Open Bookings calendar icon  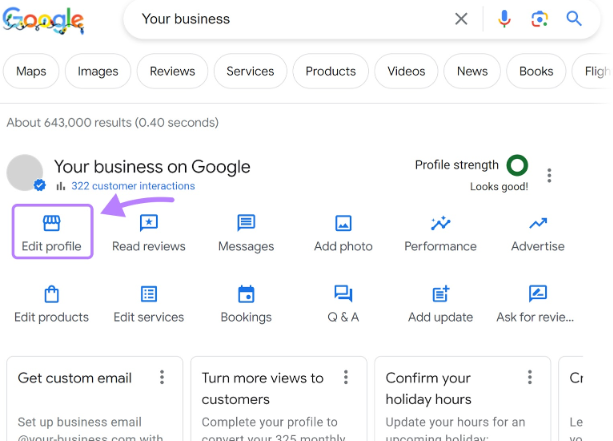246,294
